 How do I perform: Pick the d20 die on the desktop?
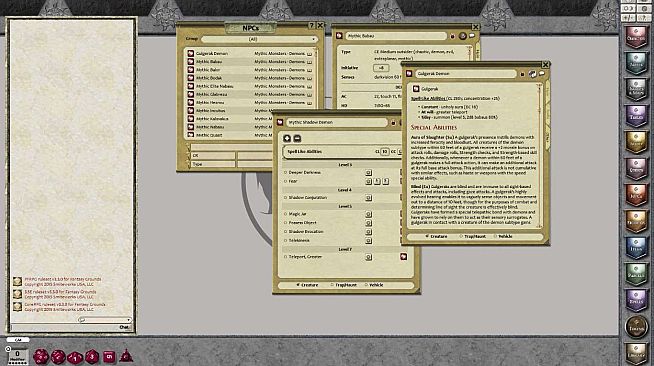coord(40,357)
